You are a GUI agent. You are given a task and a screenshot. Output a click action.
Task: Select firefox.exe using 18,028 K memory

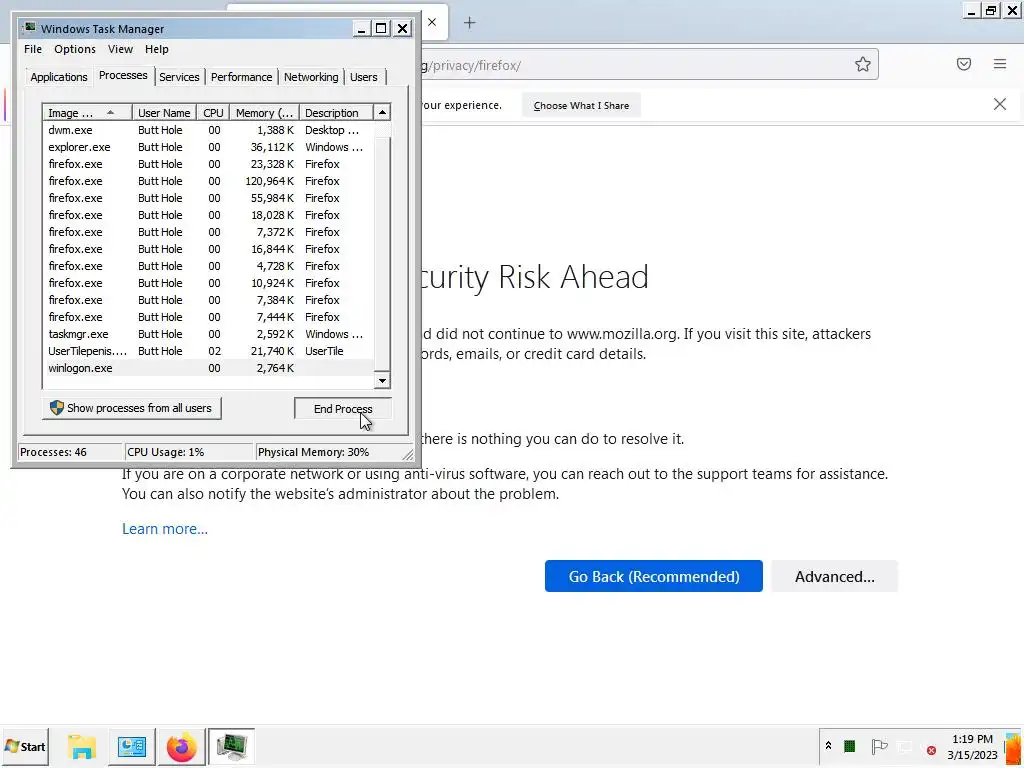208,215
